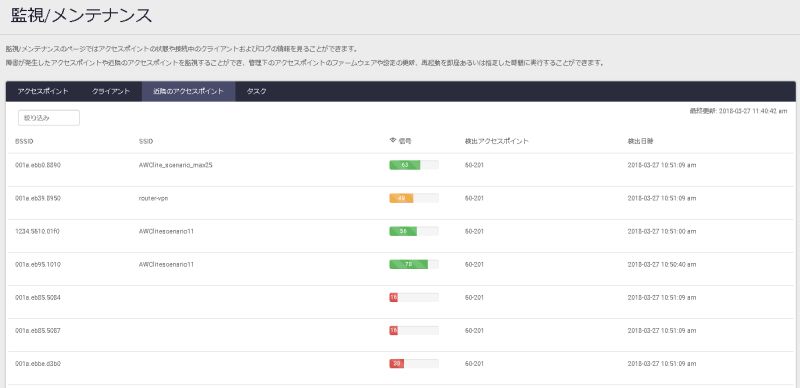This screenshot has height=388, width=800.
Task: Select the router-vpn SSID entry
Action: point(153,198)
